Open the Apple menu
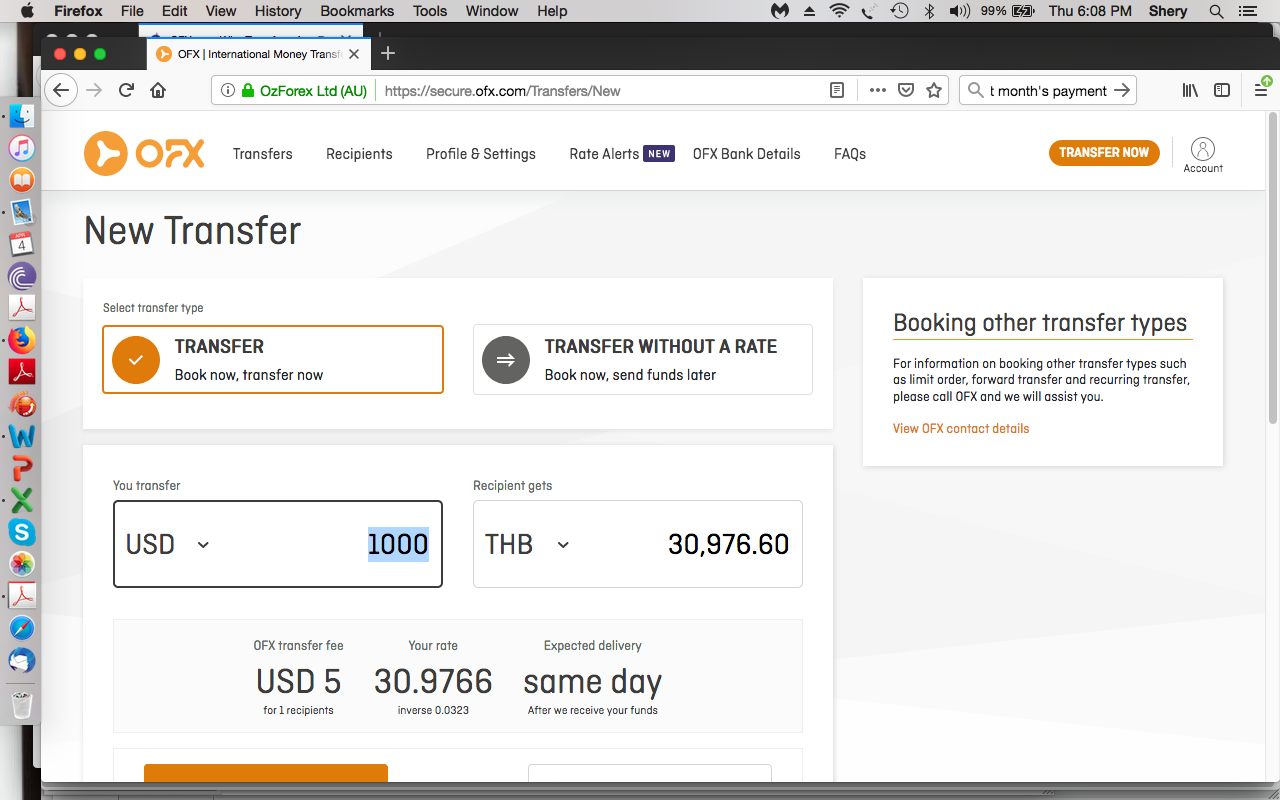The width and height of the screenshot is (1280, 800). point(27,11)
